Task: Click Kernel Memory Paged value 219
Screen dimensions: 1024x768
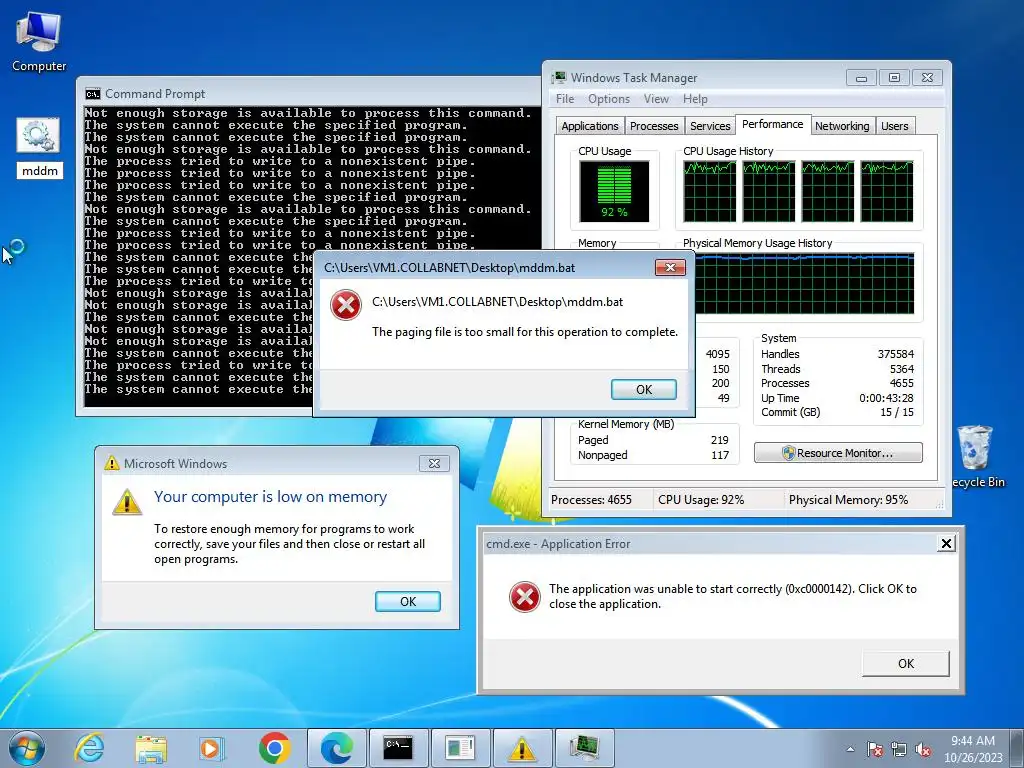Action: 720,440
